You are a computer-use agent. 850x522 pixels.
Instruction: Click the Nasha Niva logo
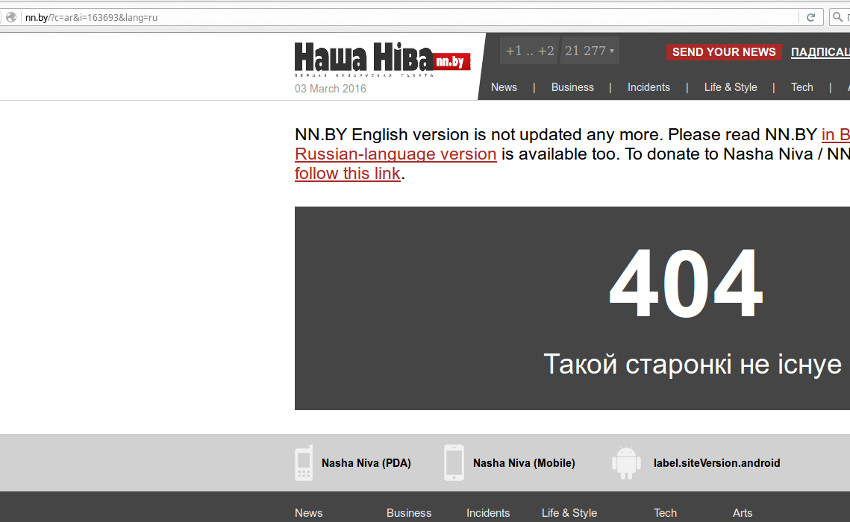tap(381, 59)
